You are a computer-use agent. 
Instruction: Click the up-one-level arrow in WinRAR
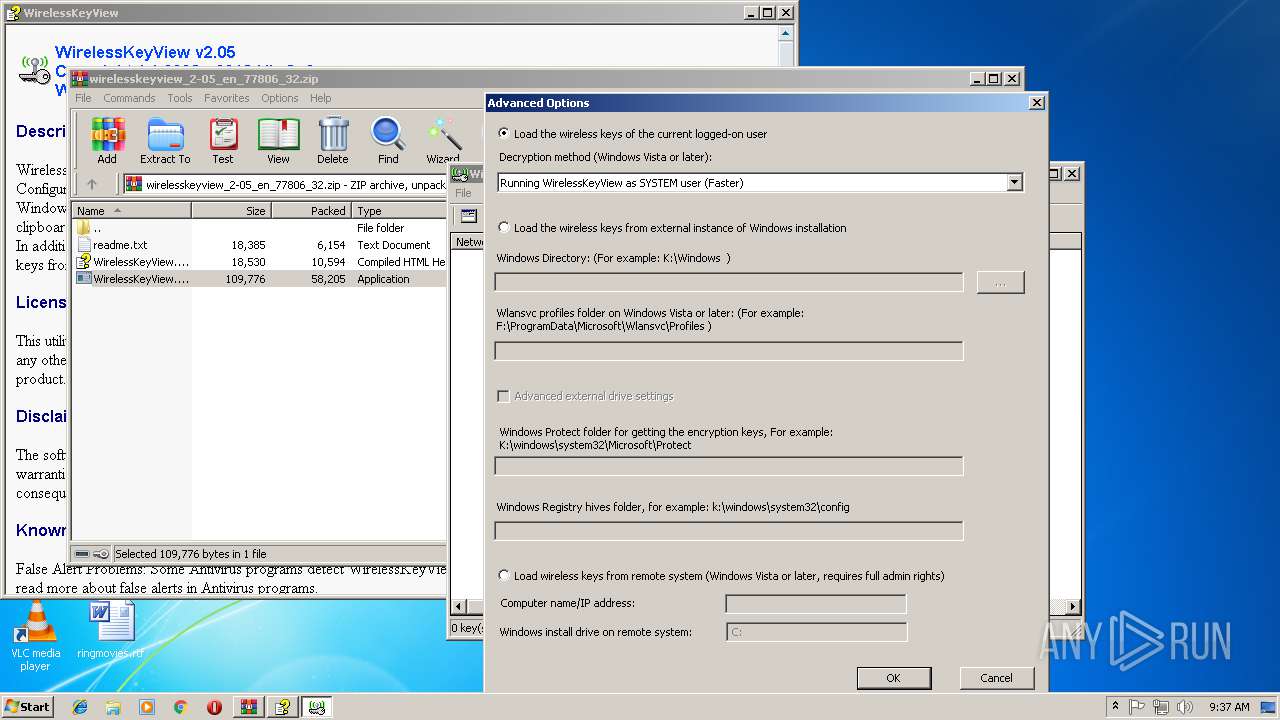click(92, 184)
